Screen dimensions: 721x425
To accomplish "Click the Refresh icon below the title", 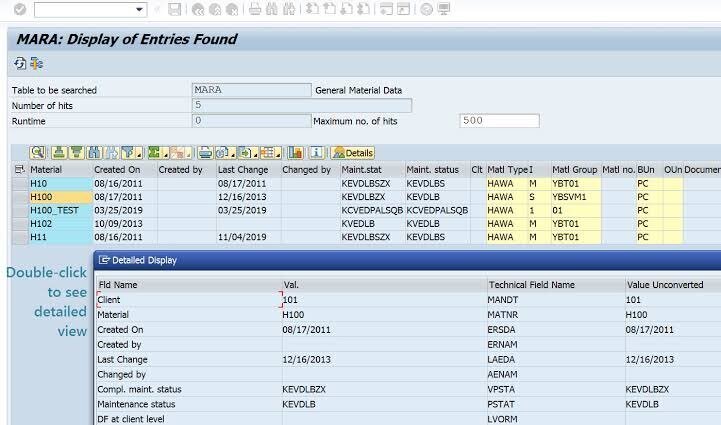I will [20, 63].
